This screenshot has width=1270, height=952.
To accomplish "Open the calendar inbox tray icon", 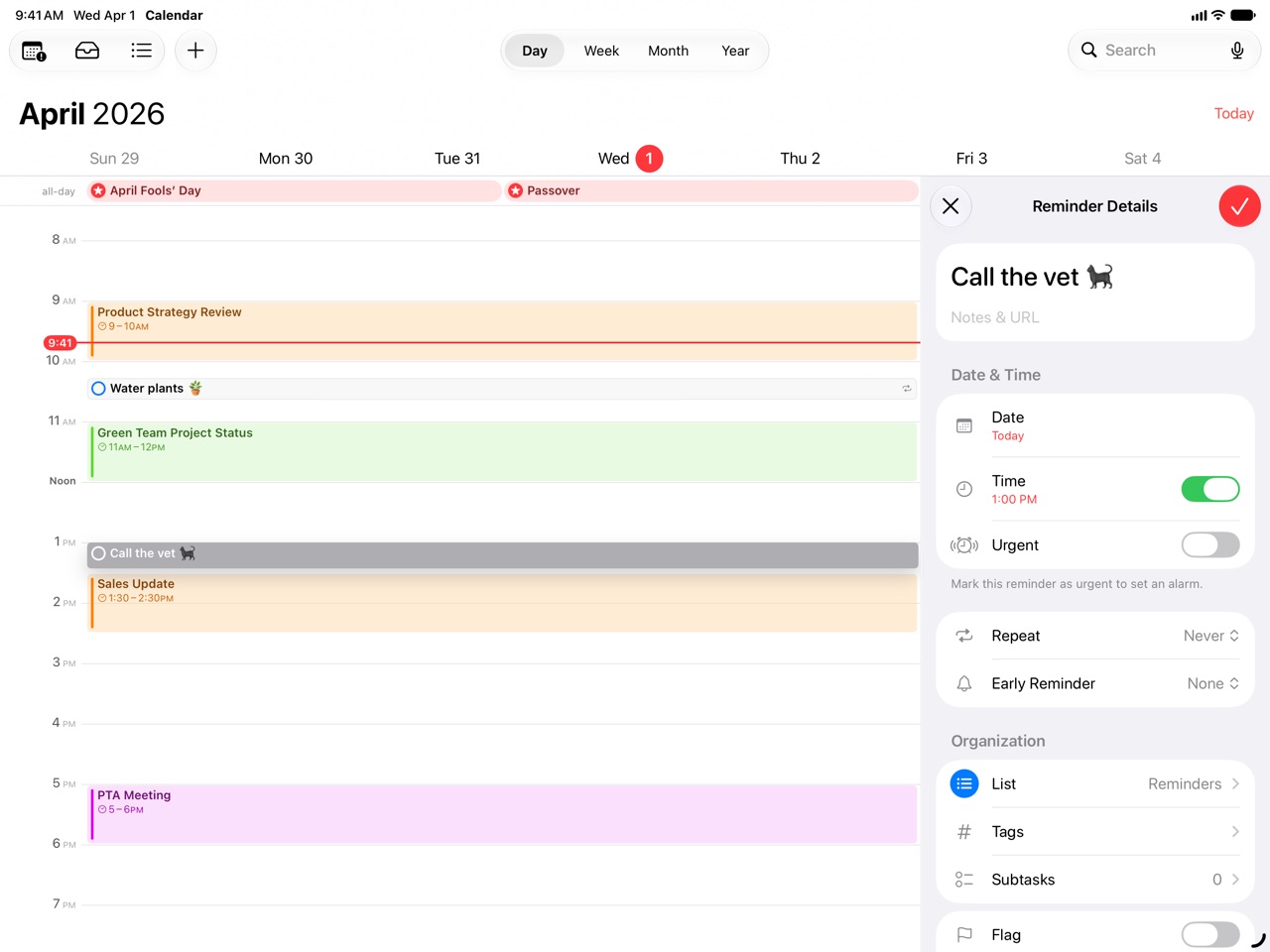I will (x=87, y=51).
